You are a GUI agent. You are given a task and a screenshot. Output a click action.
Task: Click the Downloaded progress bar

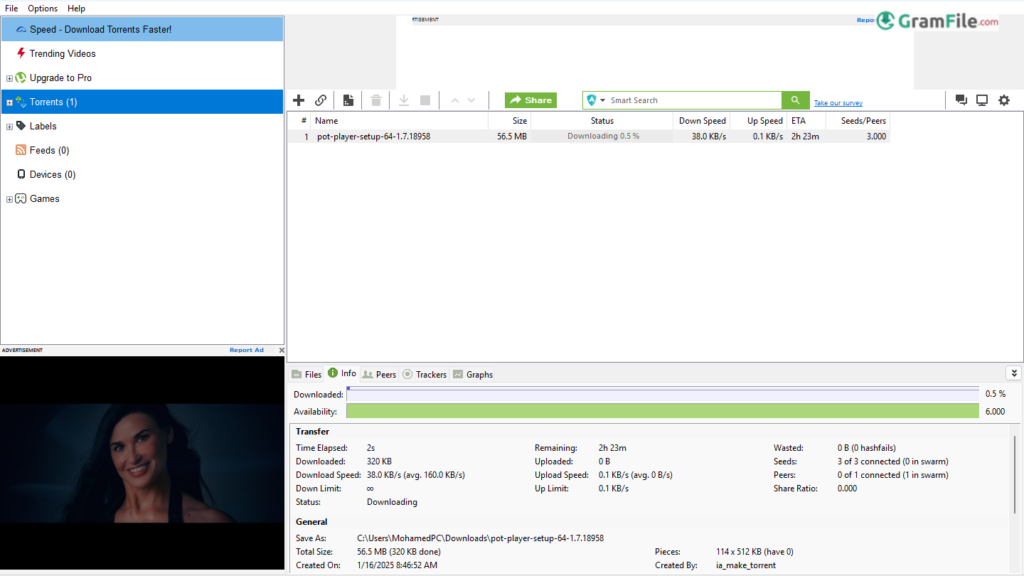tap(662, 394)
